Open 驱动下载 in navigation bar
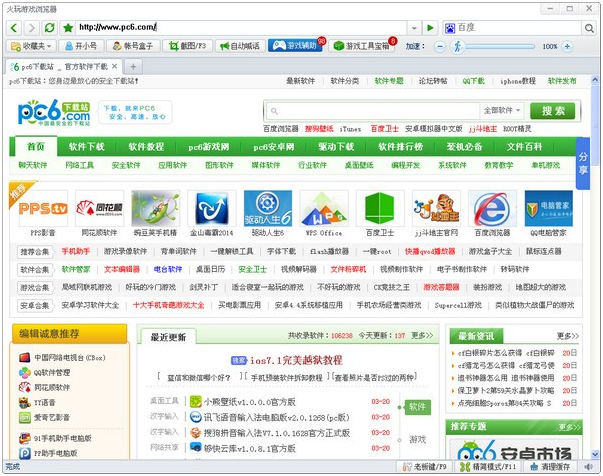This screenshot has width=603, height=476. click(336, 146)
